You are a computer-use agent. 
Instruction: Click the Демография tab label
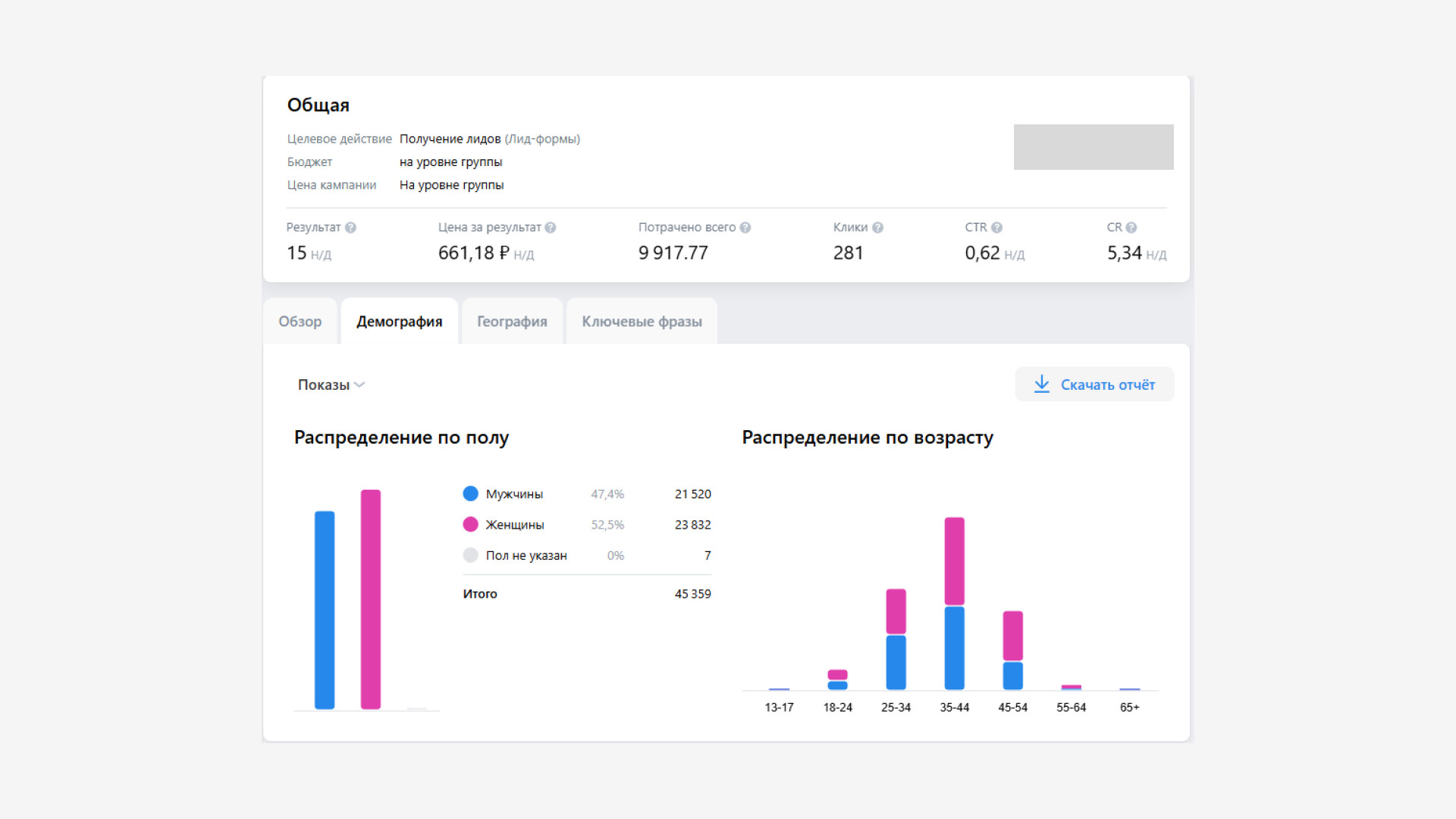(x=399, y=322)
